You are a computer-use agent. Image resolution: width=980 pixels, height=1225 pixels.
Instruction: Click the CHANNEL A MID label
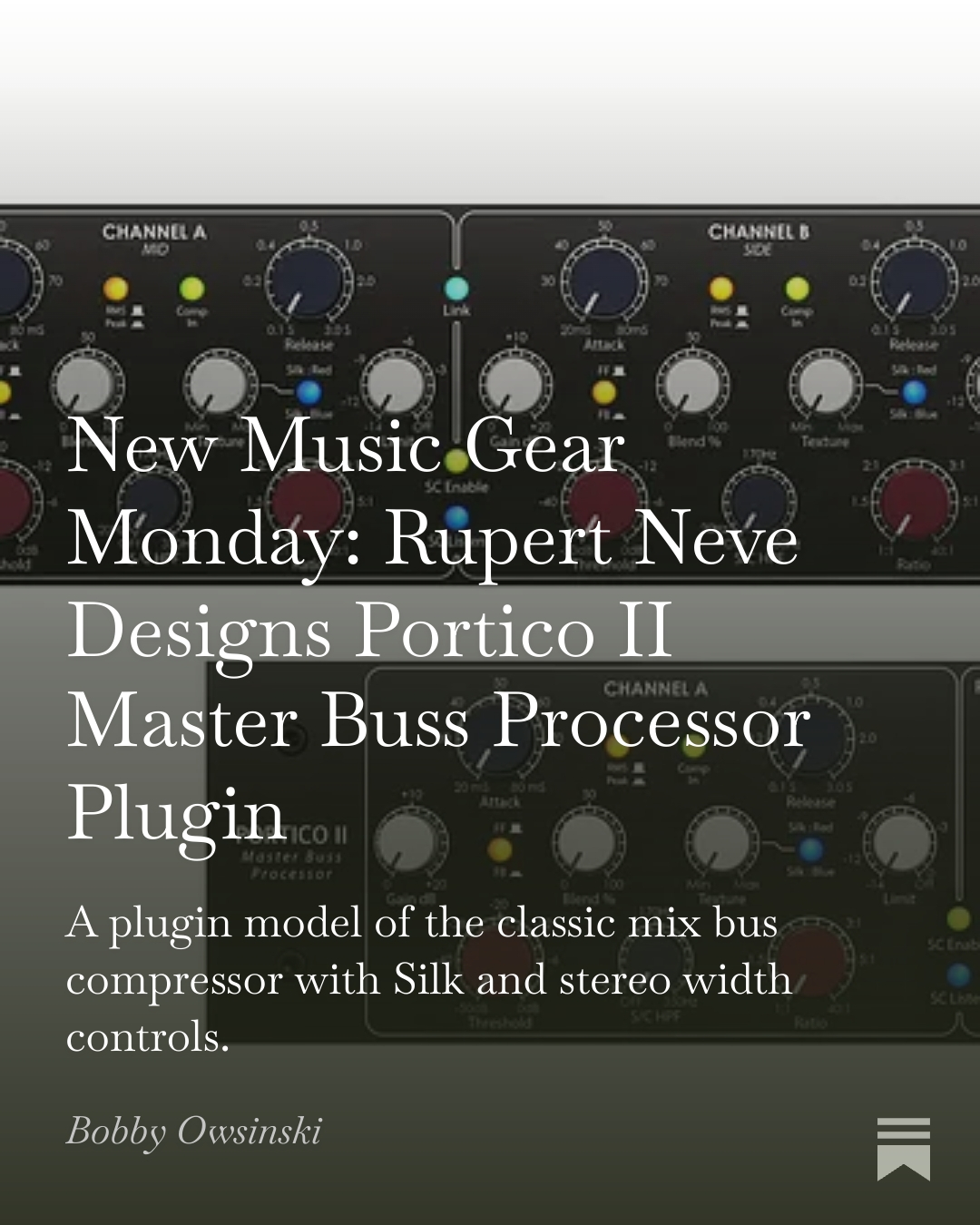tap(154, 239)
